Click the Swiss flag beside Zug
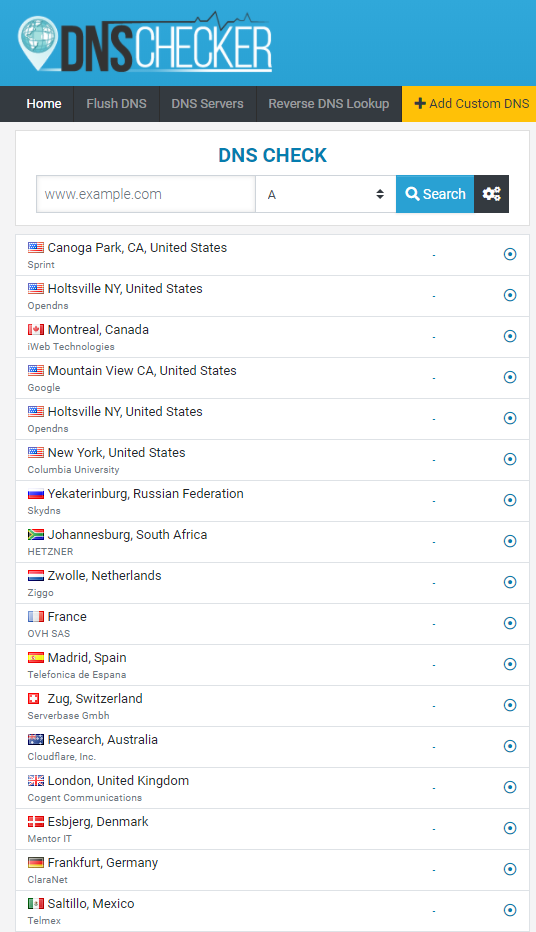The height and width of the screenshot is (932, 536). (34, 698)
